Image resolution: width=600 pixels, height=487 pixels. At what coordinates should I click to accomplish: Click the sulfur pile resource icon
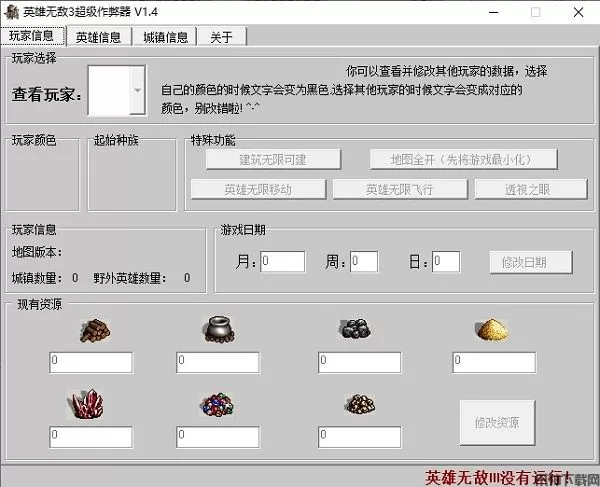[492, 329]
